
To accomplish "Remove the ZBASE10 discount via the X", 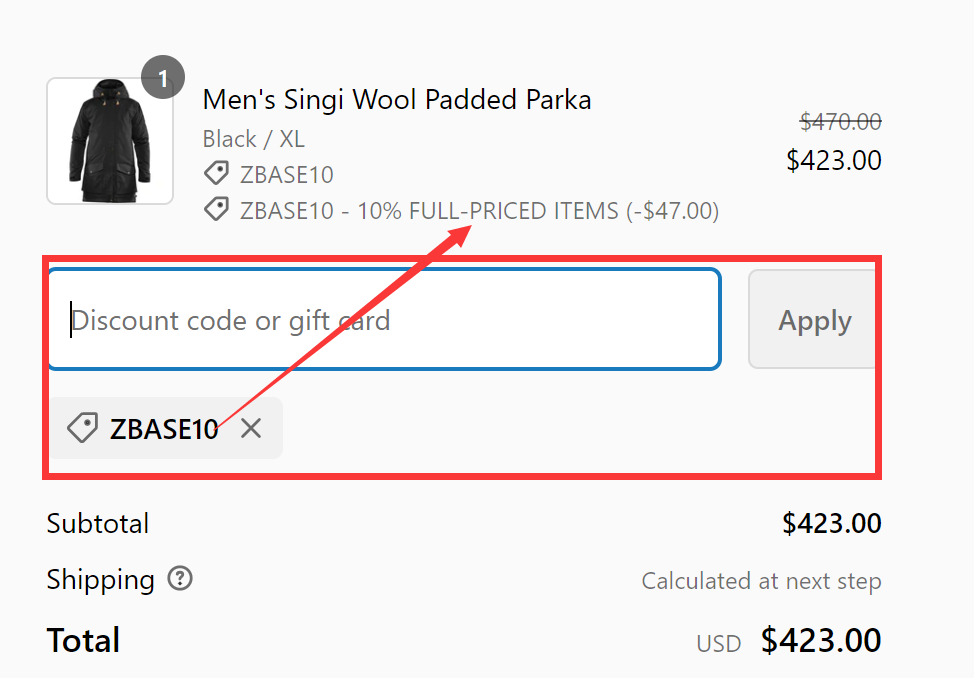I will tap(251, 428).
